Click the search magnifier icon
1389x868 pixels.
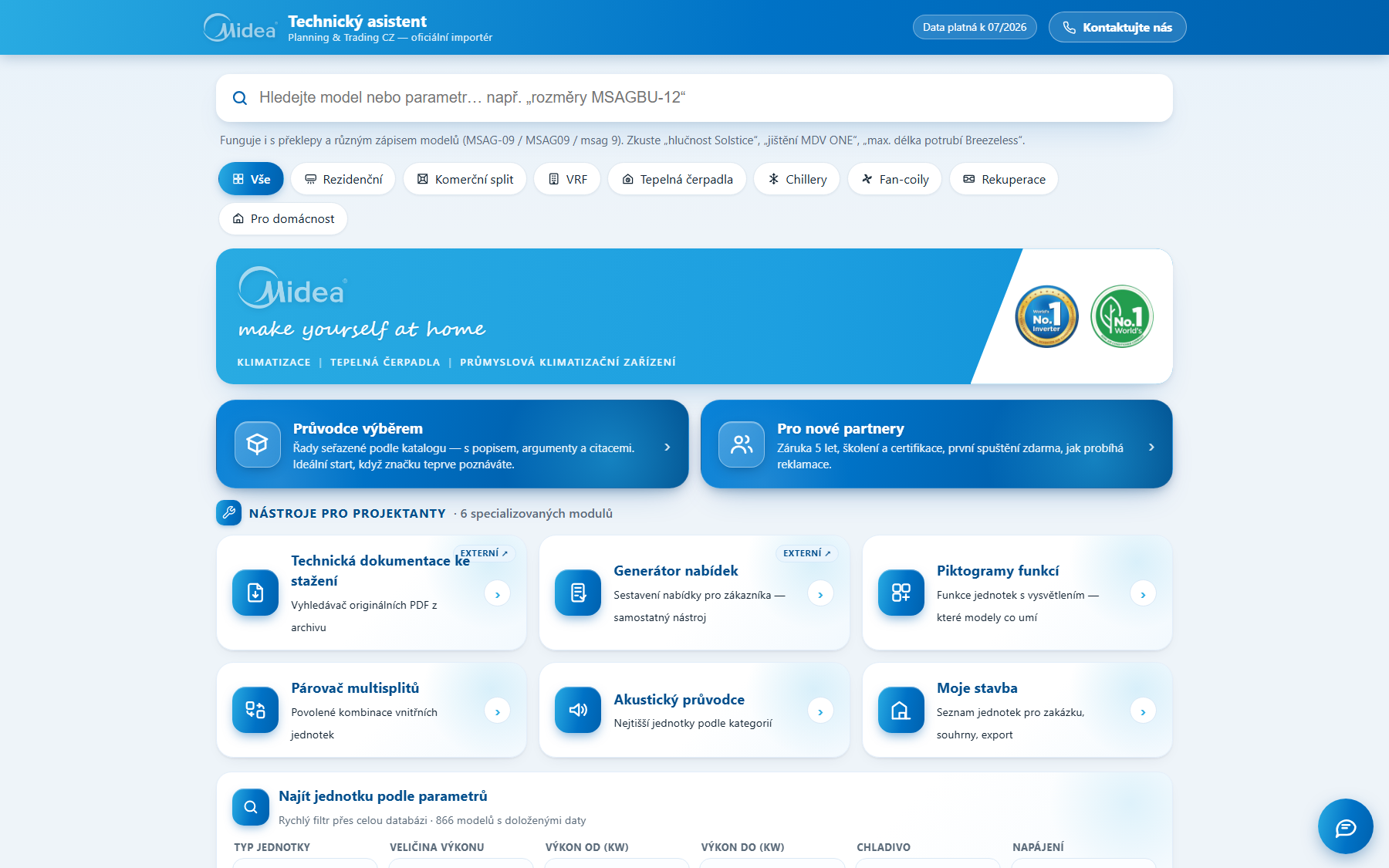tap(240, 98)
